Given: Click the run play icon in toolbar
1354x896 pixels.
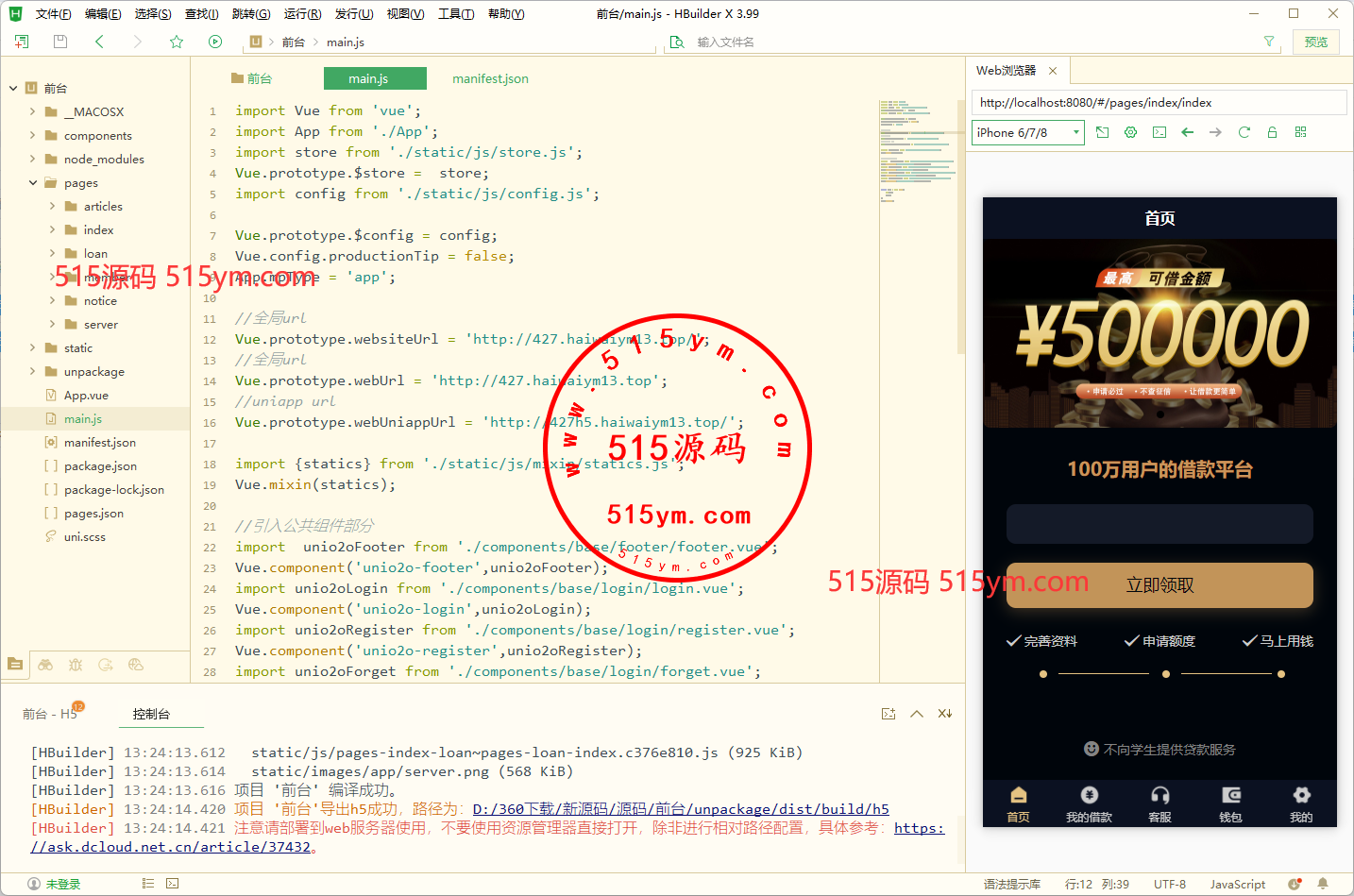Looking at the screenshot, I should 215,42.
